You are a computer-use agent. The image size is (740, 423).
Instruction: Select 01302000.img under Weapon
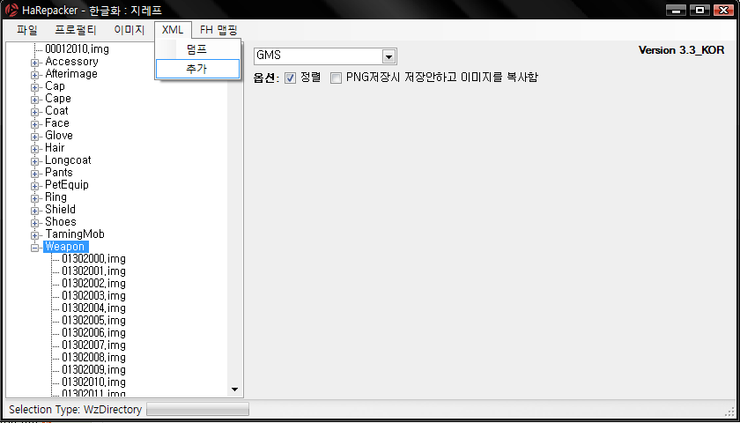click(93, 259)
